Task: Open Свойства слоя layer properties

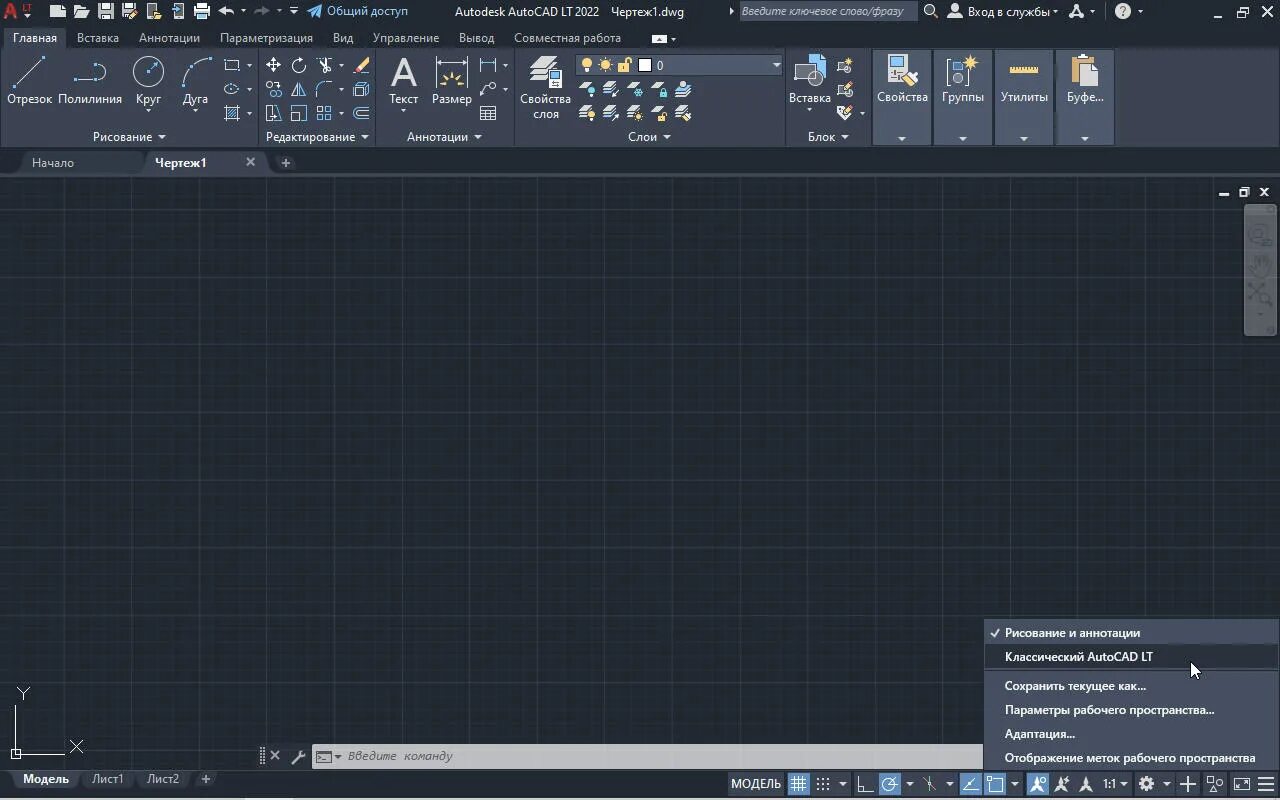Action: point(545,88)
